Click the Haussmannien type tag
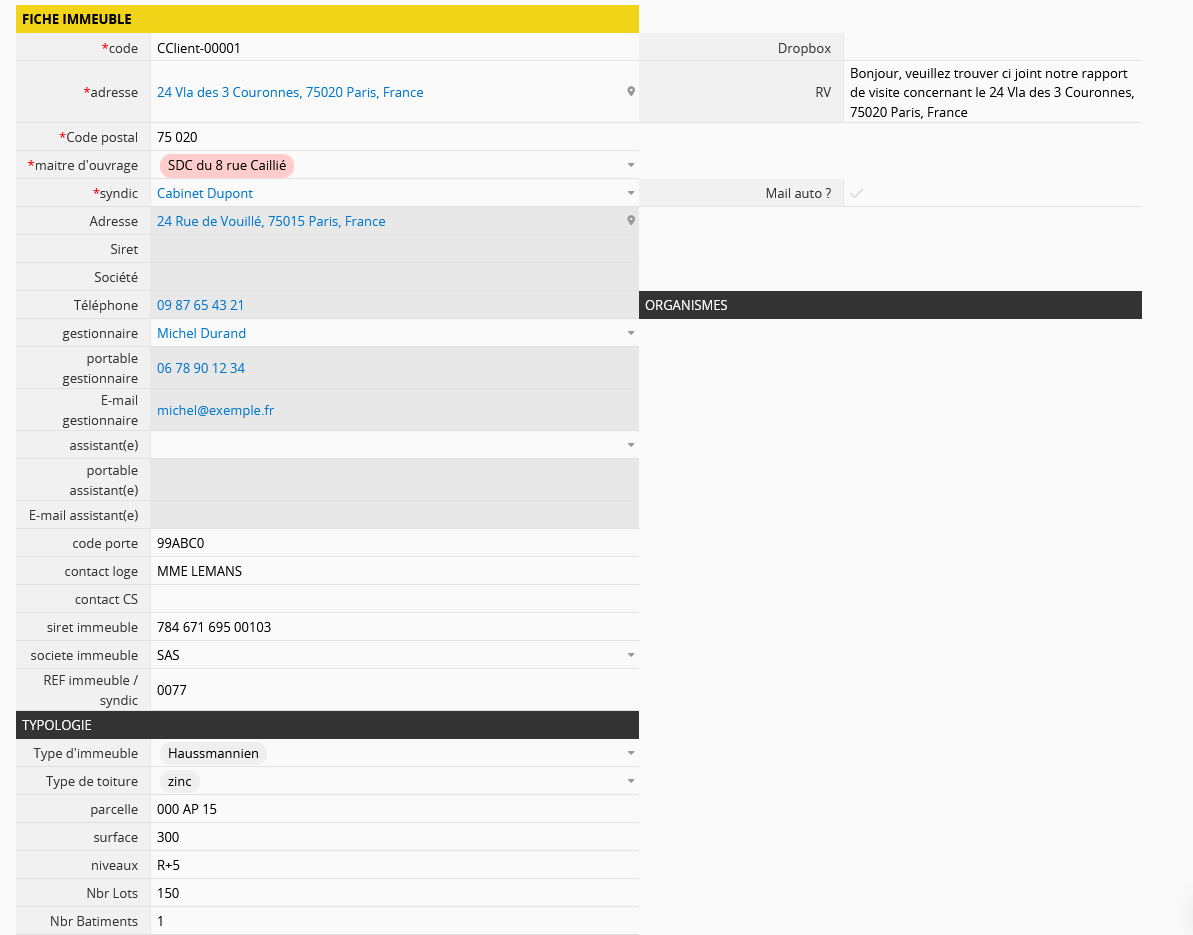 click(x=213, y=753)
